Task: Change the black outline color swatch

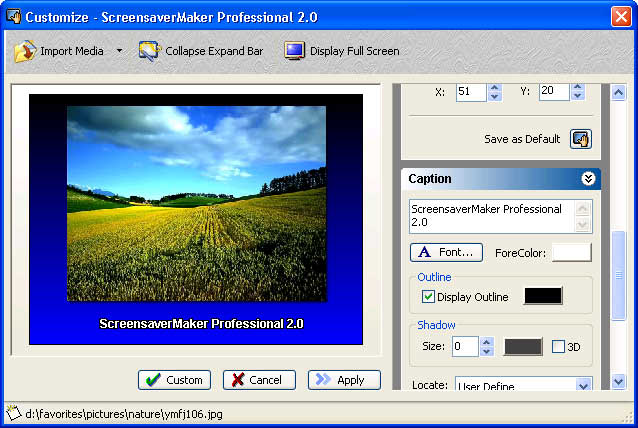Action: coord(543,296)
